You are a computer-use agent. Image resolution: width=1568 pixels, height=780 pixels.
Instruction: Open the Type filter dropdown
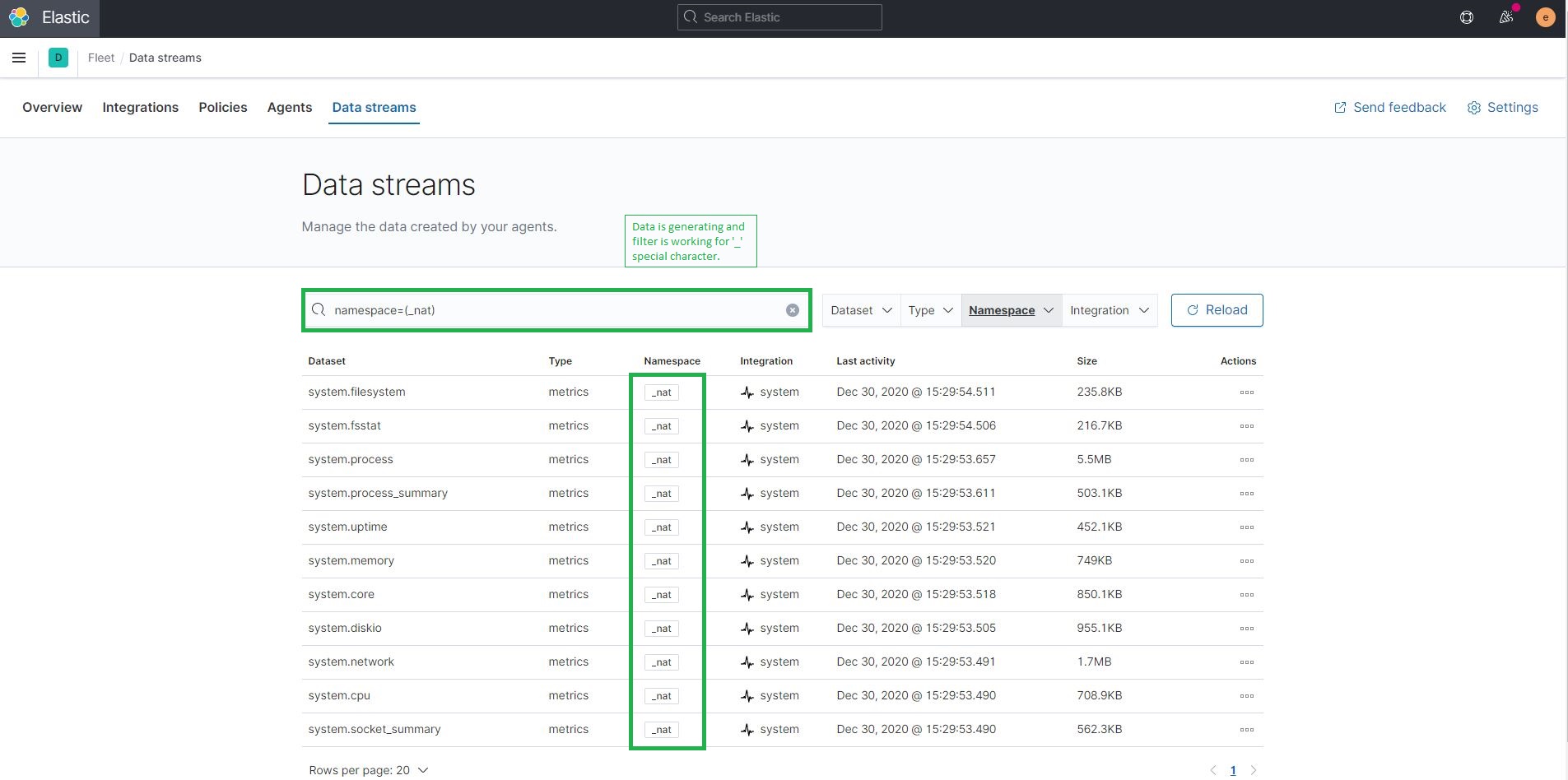(x=928, y=310)
